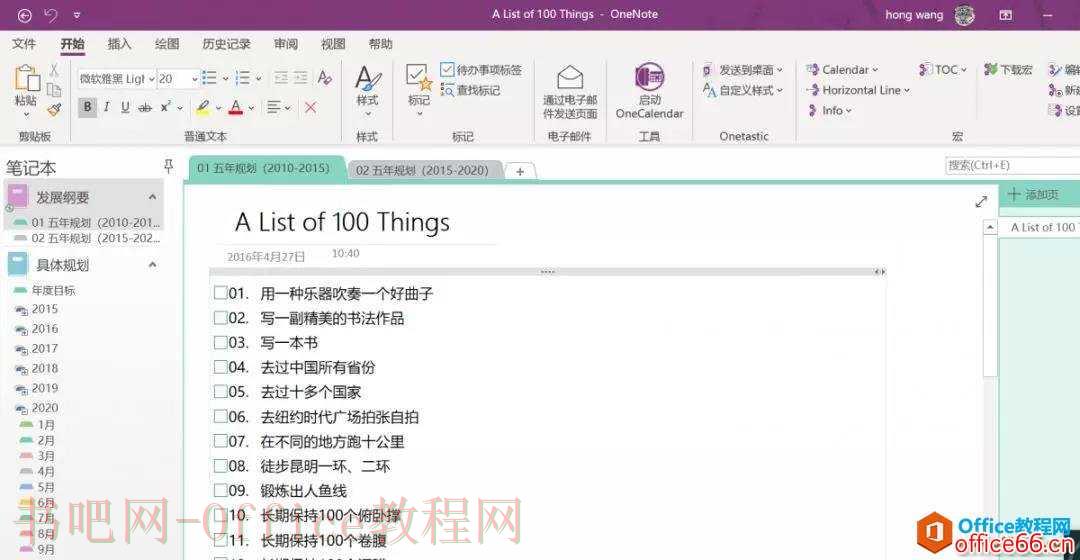Open 2016 section group in tree

click(37, 329)
